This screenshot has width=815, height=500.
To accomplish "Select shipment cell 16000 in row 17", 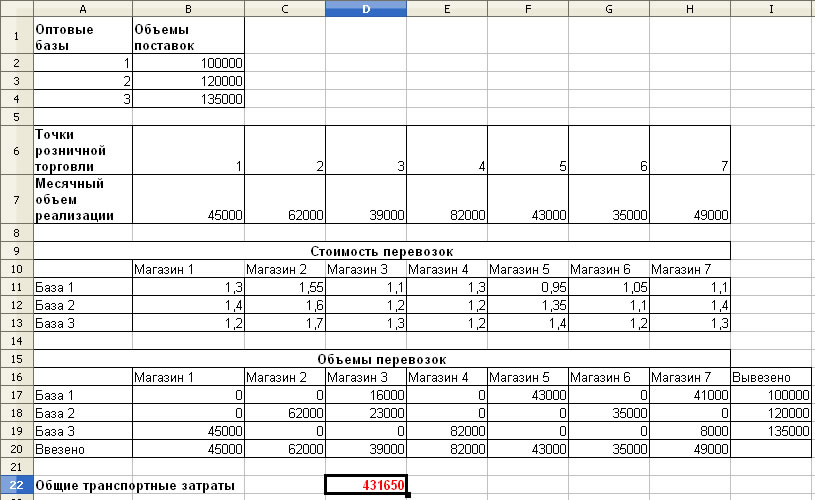I will (x=366, y=395).
